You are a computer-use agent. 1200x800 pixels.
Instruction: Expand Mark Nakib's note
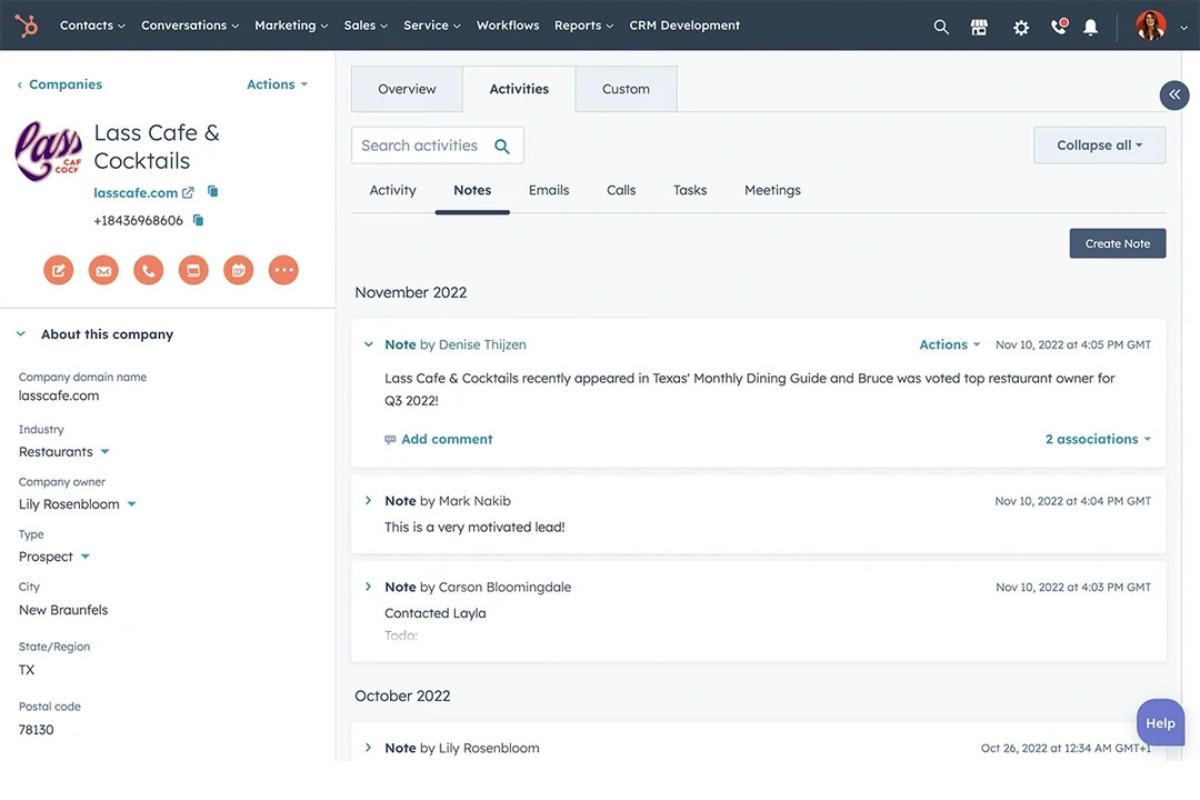click(x=368, y=500)
